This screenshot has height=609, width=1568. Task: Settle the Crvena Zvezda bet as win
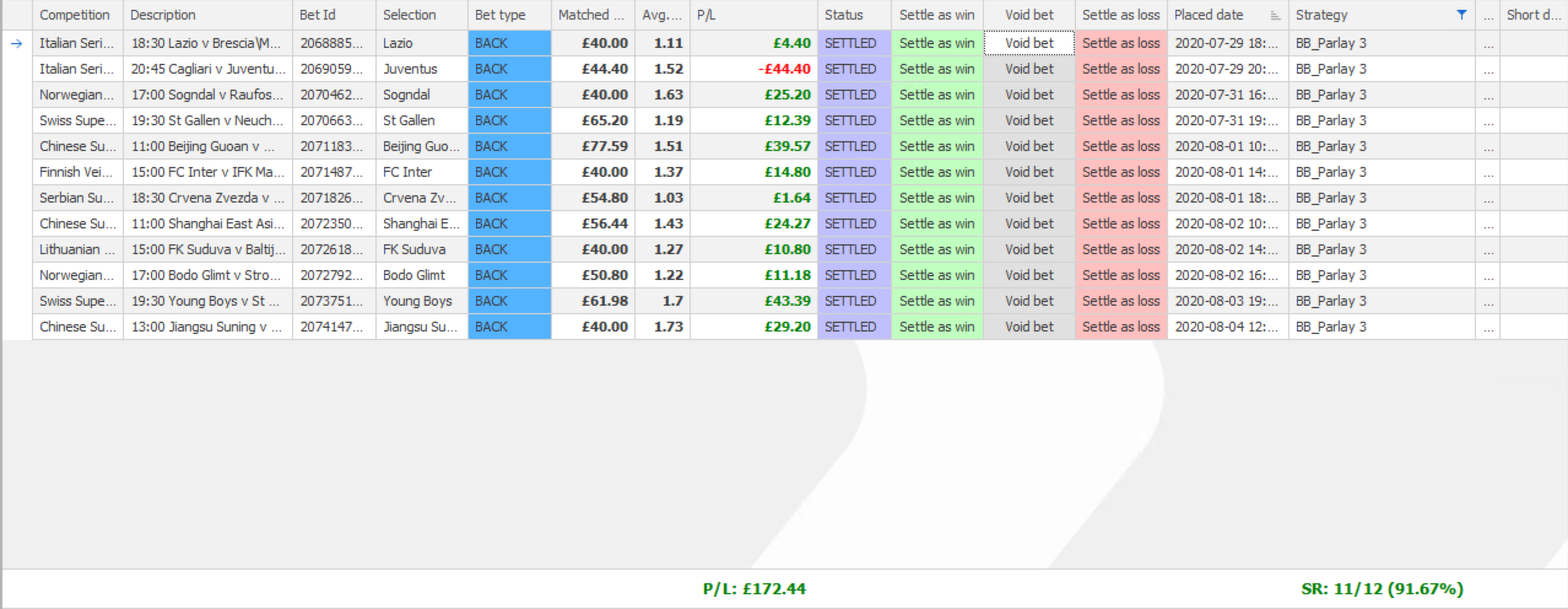click(937, 198)
